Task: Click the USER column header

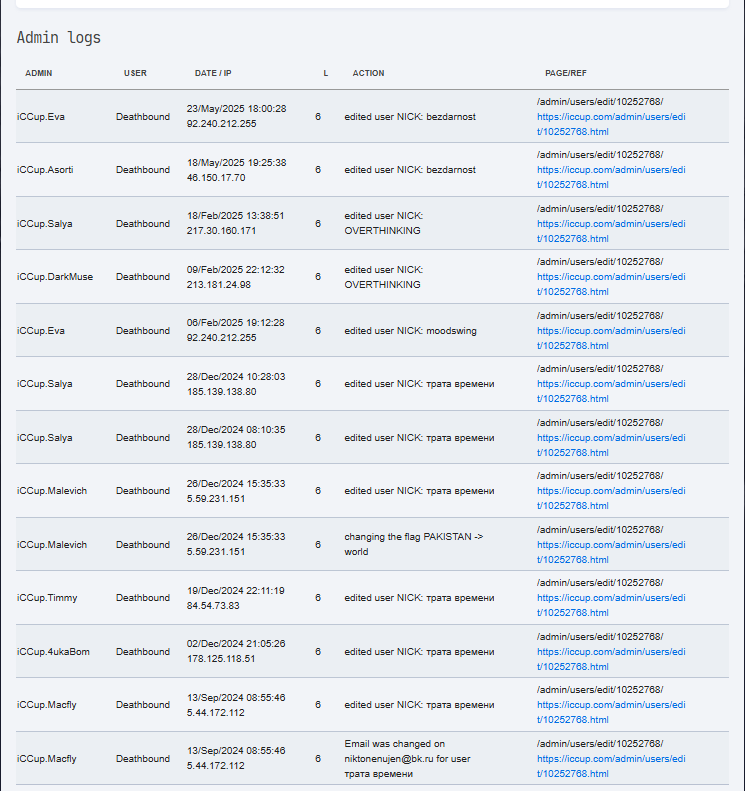Action: 135,73
